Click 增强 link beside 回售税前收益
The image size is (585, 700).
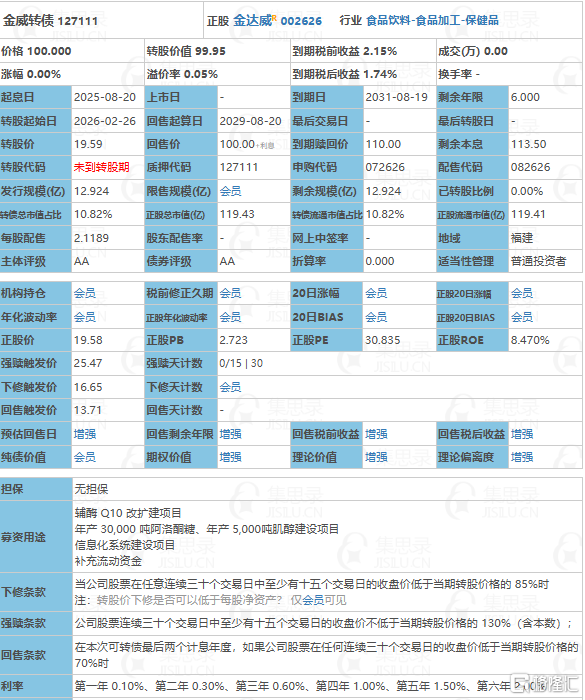tap(376, 434)
